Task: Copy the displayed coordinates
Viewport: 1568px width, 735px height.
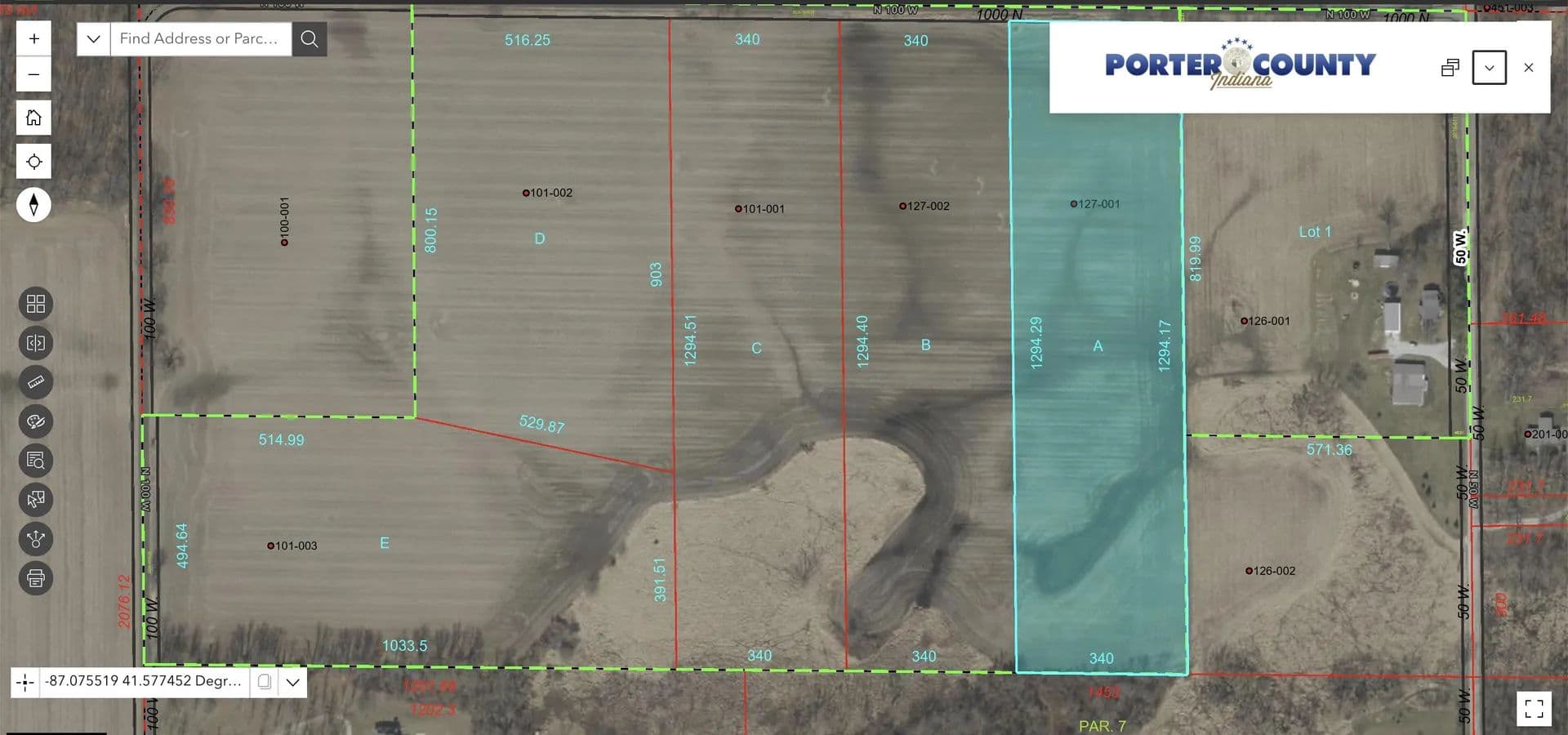Action: (x=265, y=681)
